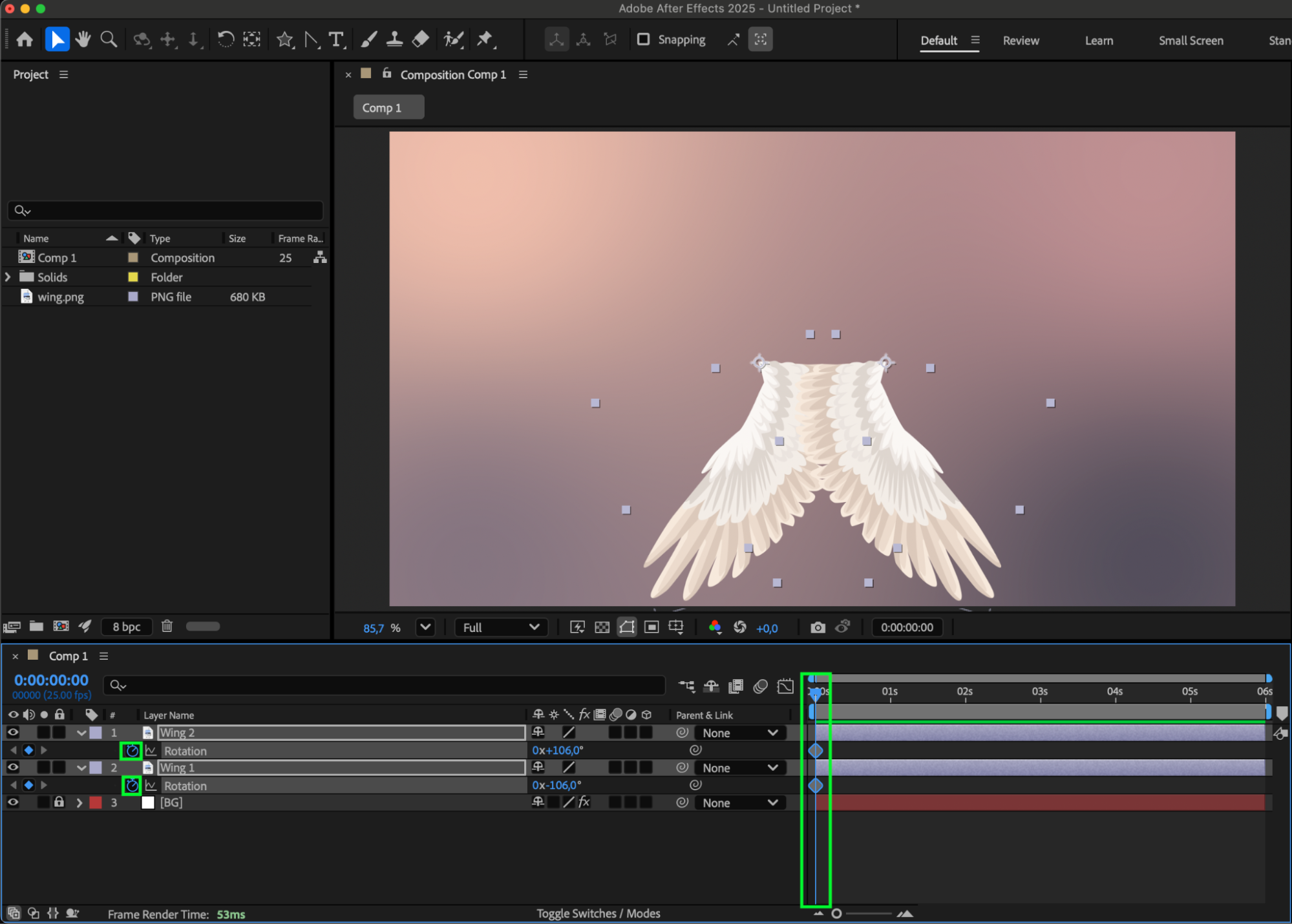The image size is (1292, 924).
Task: Open the Project panel menu
Action: (x=63, y=75)
